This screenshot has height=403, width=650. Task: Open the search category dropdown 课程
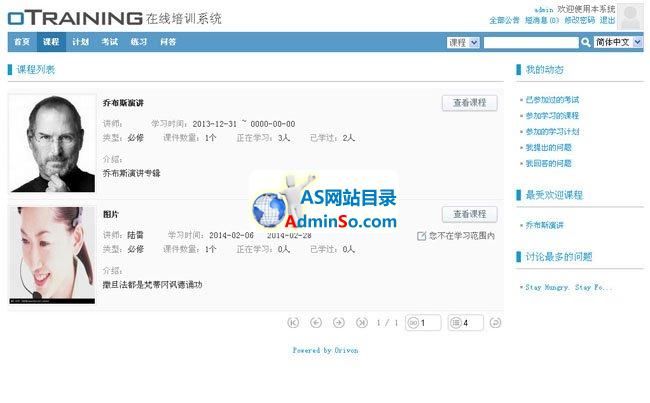click(x=463, y=42)
